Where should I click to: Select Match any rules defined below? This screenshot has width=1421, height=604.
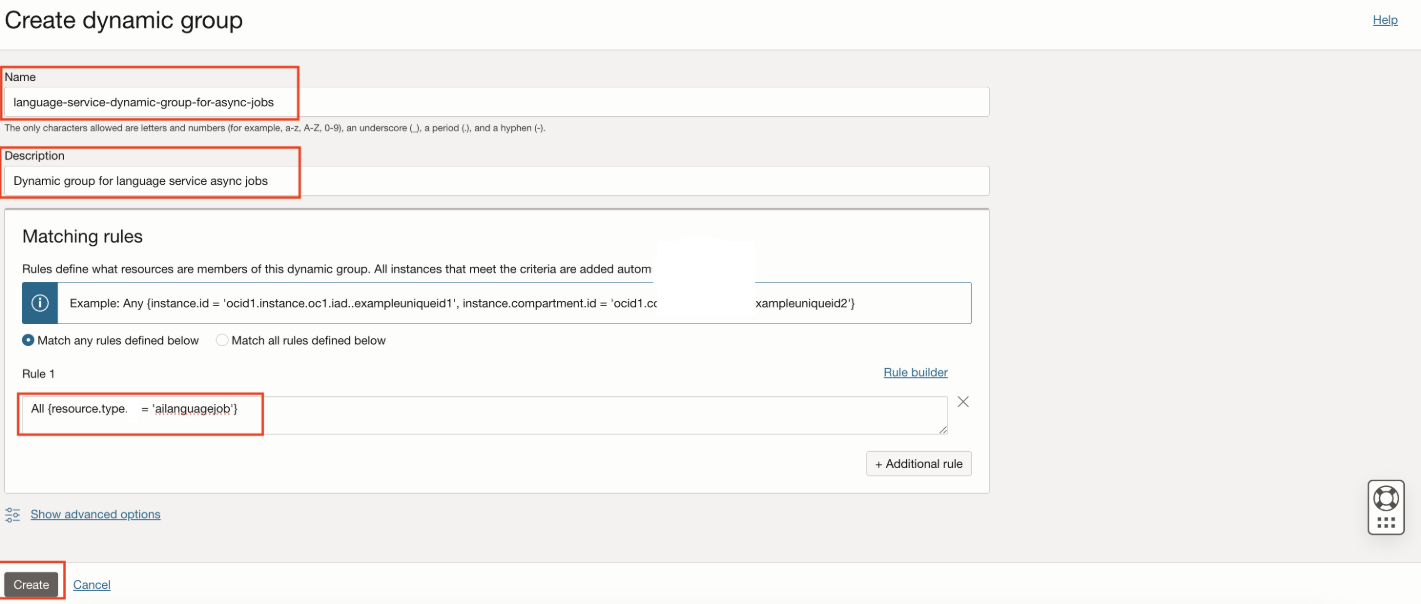pos(28,340)
